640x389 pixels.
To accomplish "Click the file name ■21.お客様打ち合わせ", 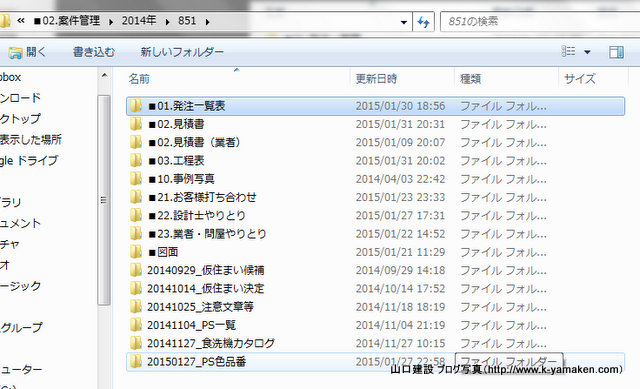I will pos(202,197).
